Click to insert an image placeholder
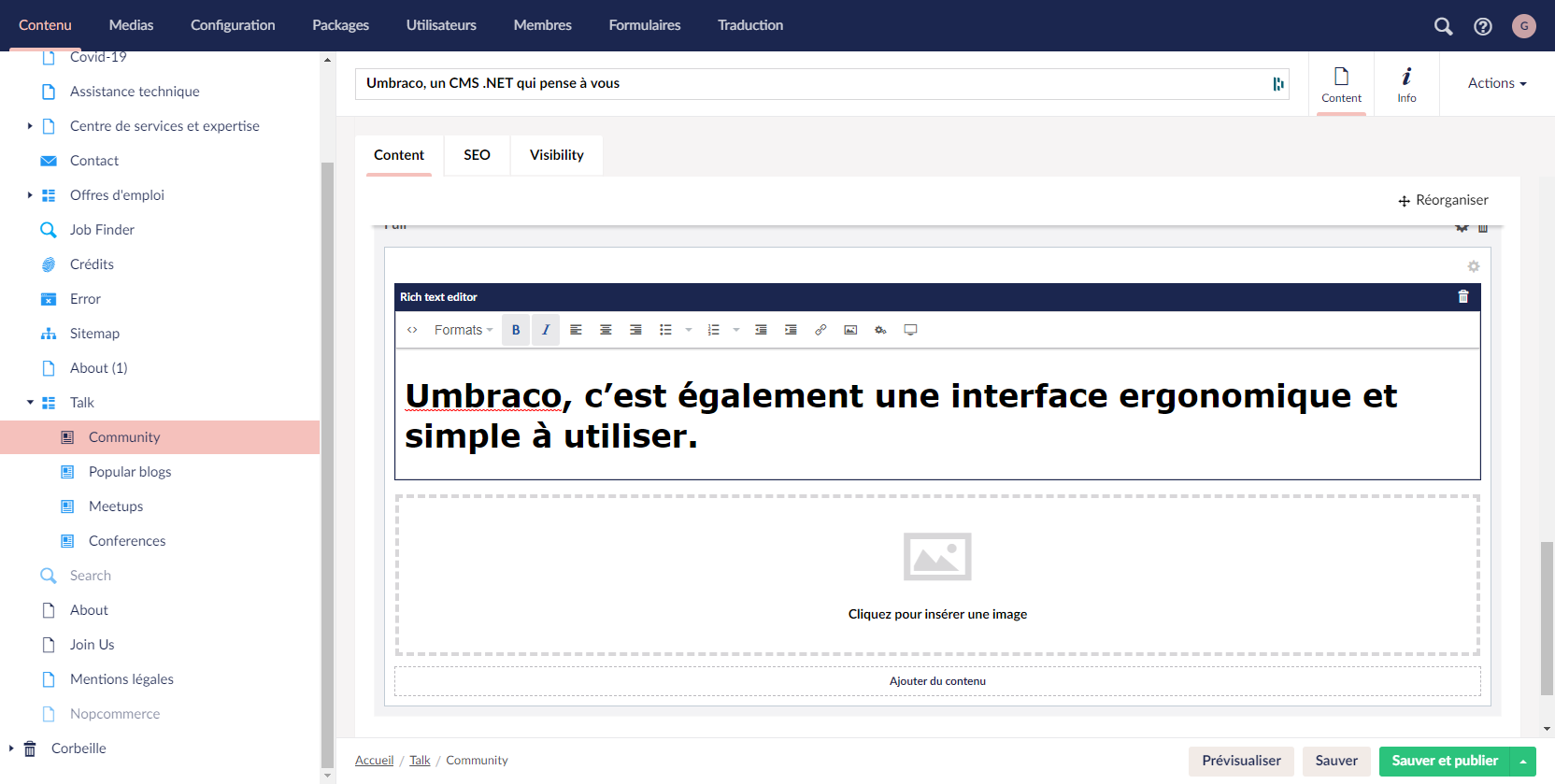Viewport: 1555px width, 784px height. 937,575
